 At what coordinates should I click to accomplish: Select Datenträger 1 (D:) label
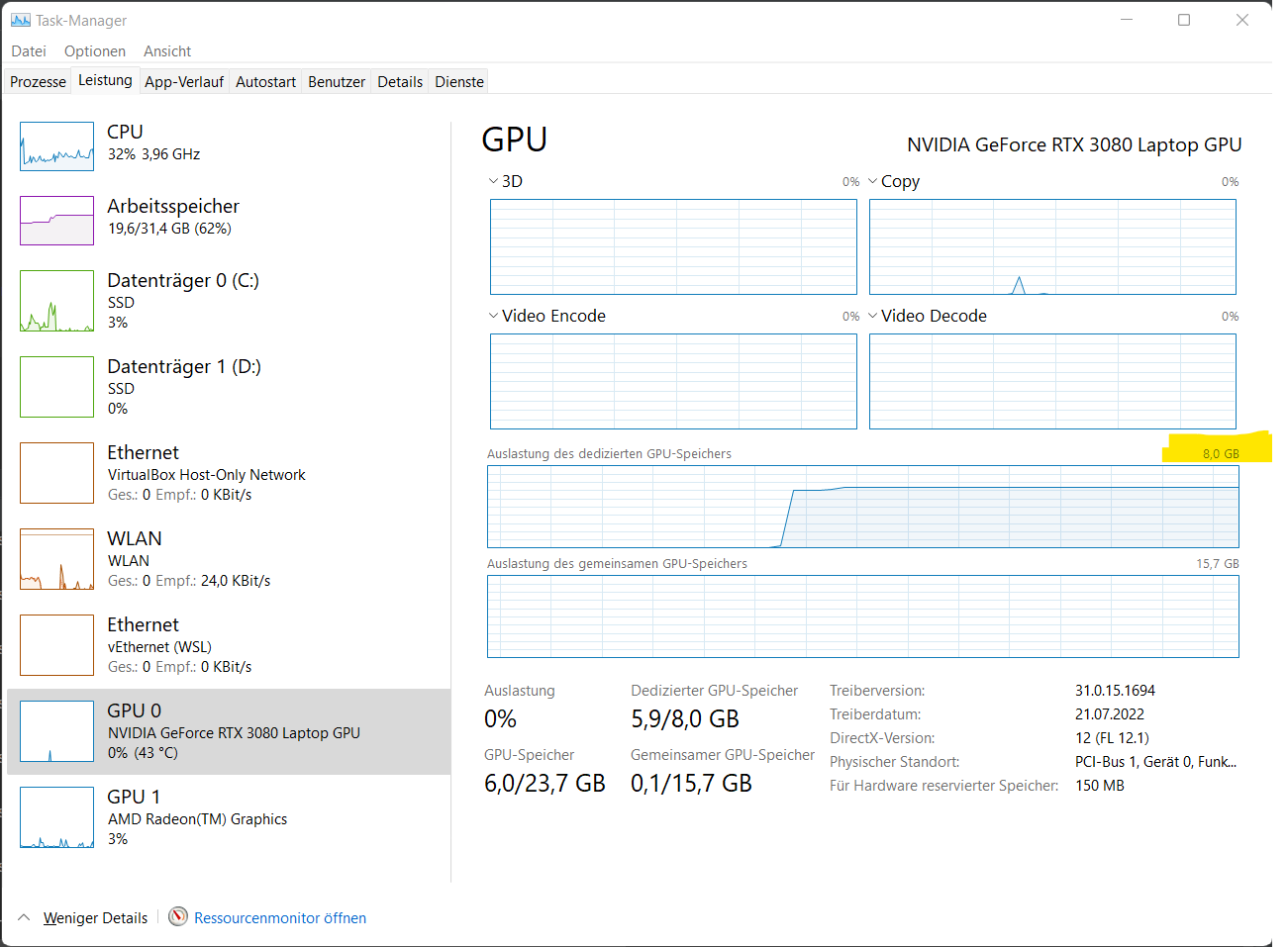[x=184, y=366]
